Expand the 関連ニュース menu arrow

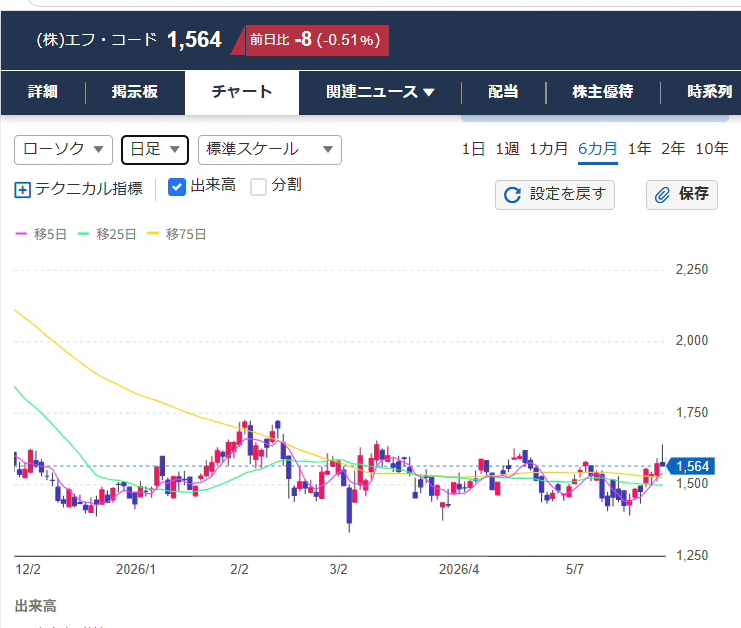tap(429, 92)
